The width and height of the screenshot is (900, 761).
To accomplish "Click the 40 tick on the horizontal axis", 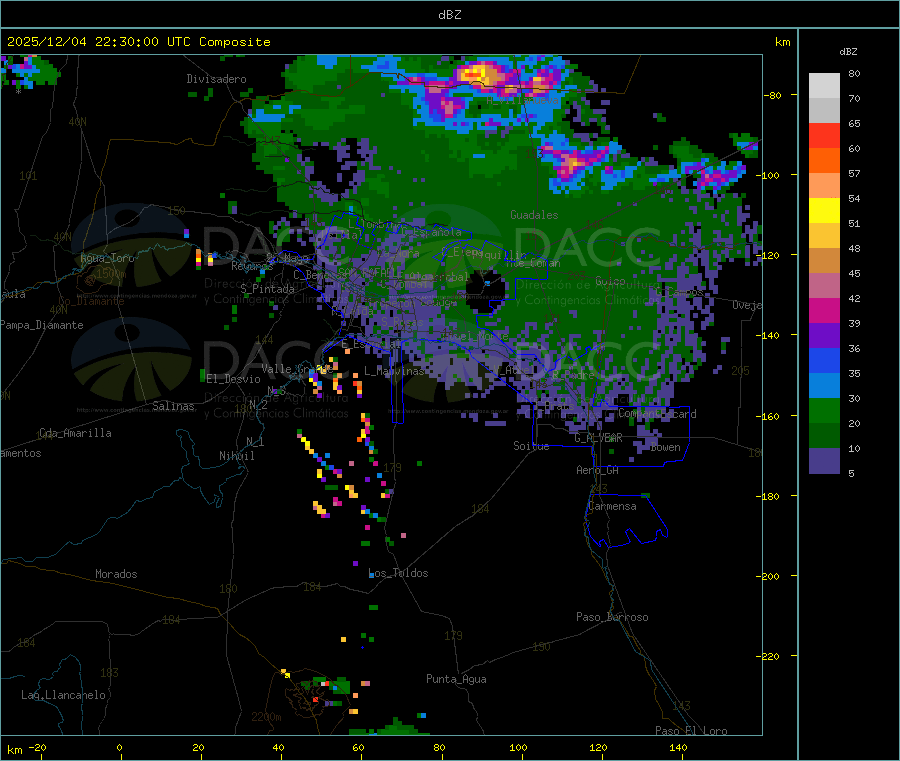I will [278, 747].
